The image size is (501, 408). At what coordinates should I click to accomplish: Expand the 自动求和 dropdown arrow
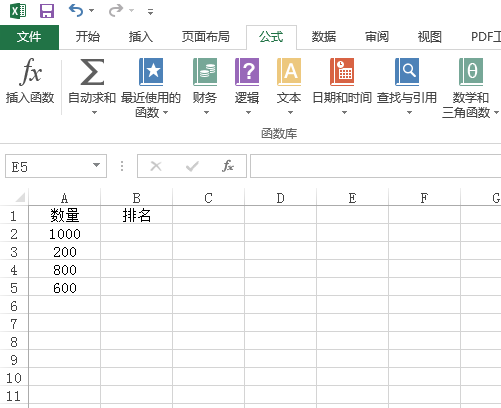pyautogui.click(x=94, y=113)
